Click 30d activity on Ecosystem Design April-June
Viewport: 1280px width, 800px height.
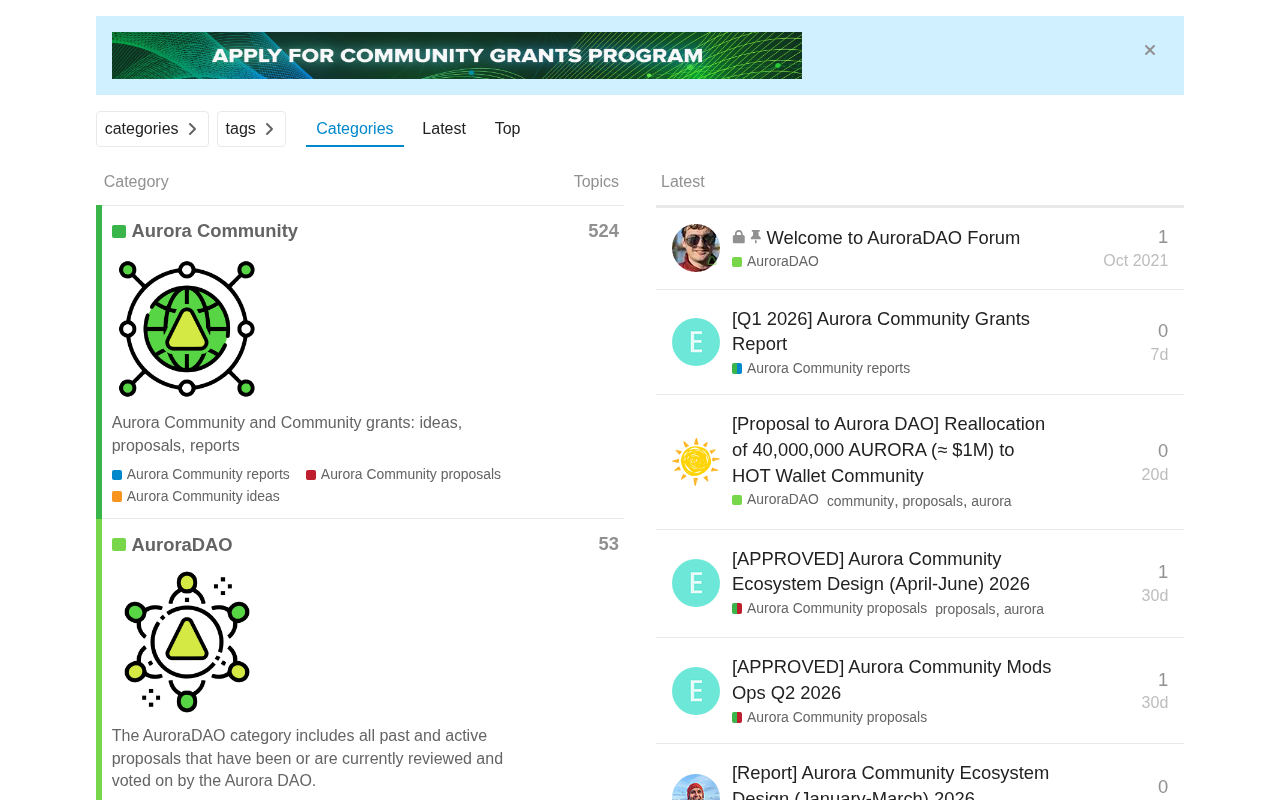pos(1155,596)
